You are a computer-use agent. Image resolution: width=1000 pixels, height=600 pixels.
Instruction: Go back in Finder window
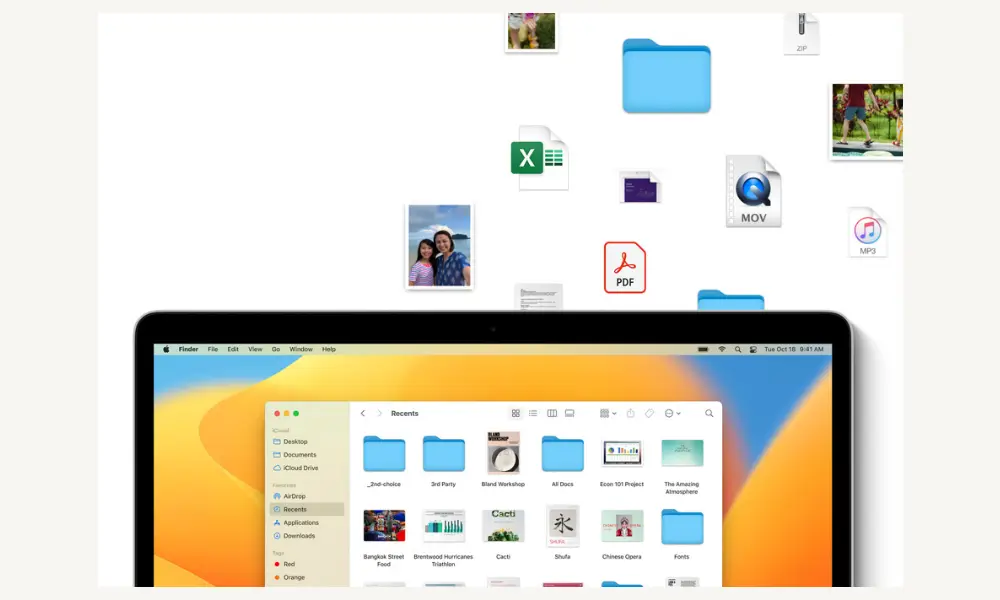pyautogui.click(x=363, y=413)
